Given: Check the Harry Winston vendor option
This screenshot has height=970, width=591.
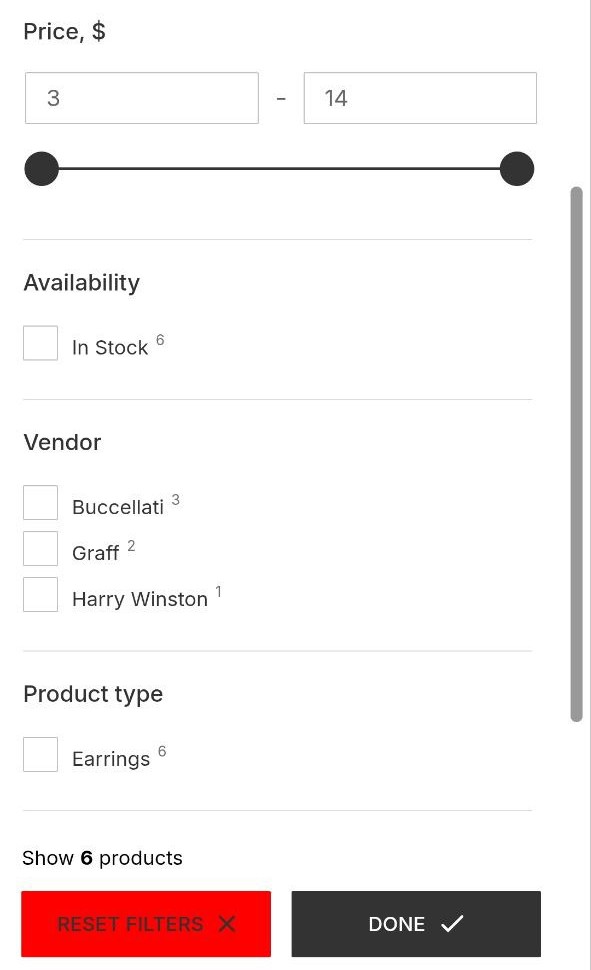Looking at the screenshot, I should tap(40, 594).
